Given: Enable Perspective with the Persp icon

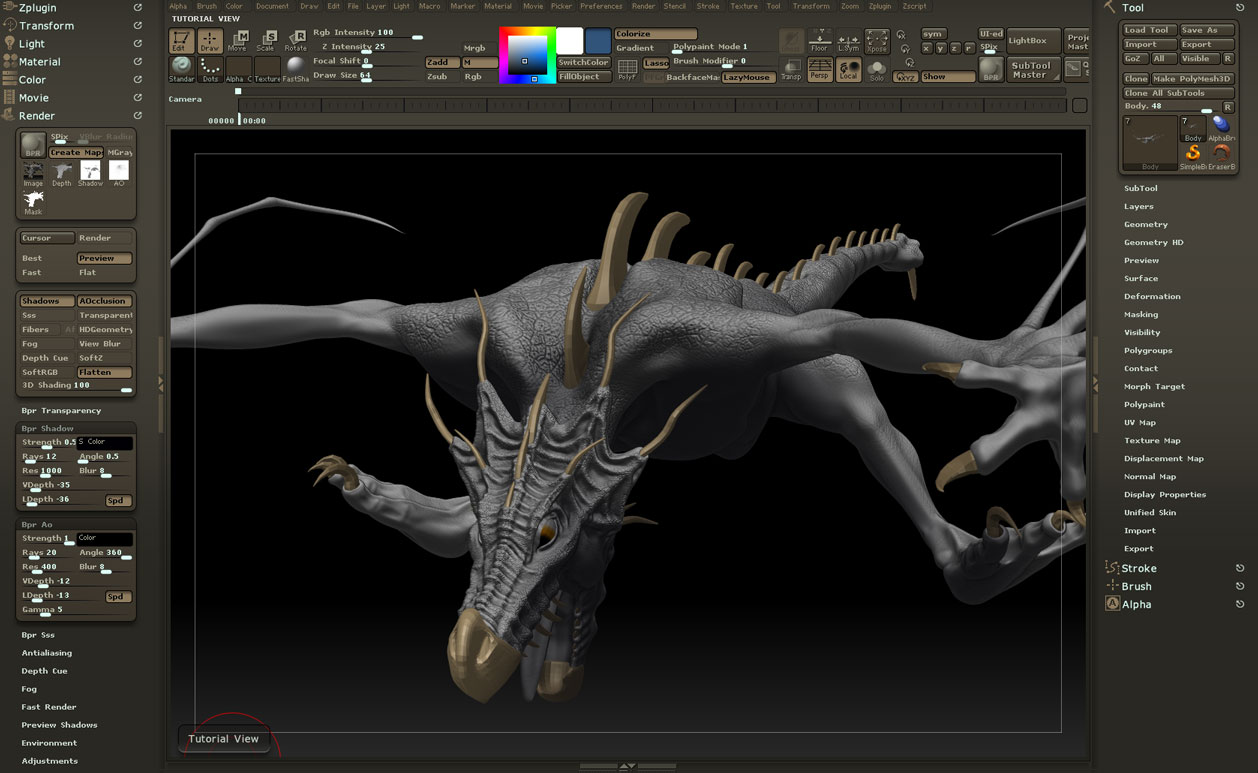Looking at the screenshot, I should 820,67.
